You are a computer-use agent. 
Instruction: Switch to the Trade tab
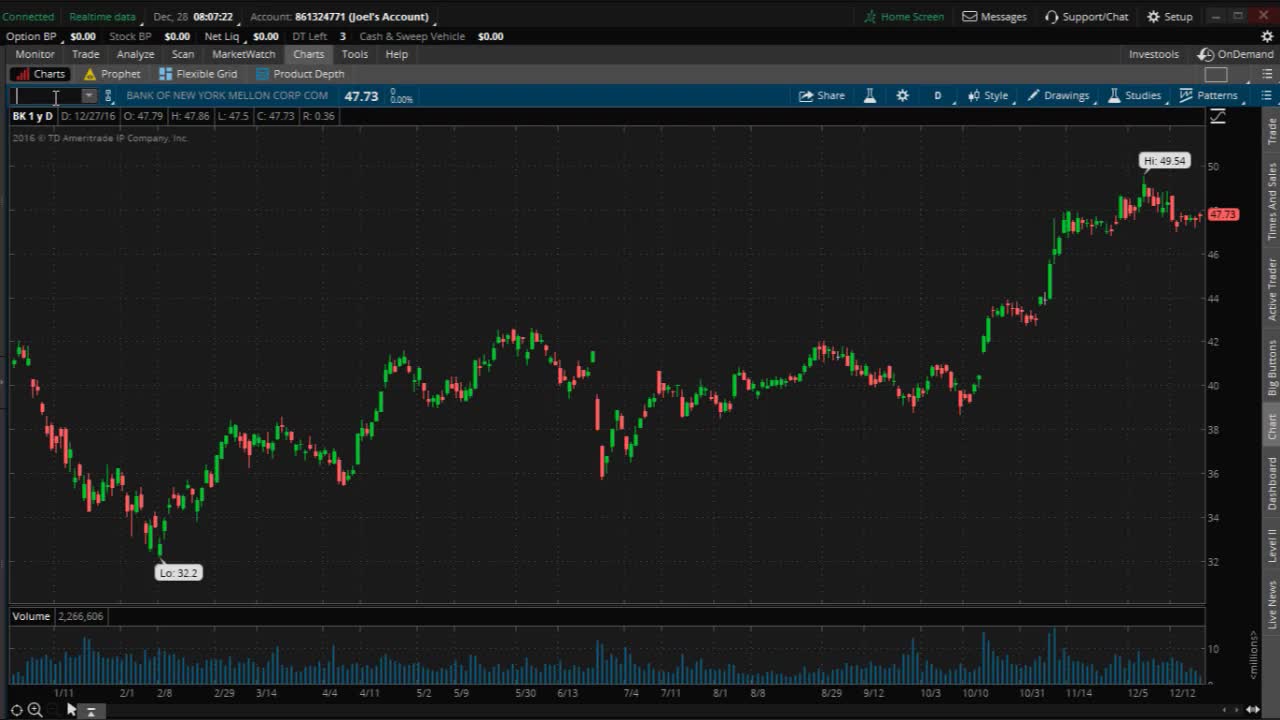point(85,54)
